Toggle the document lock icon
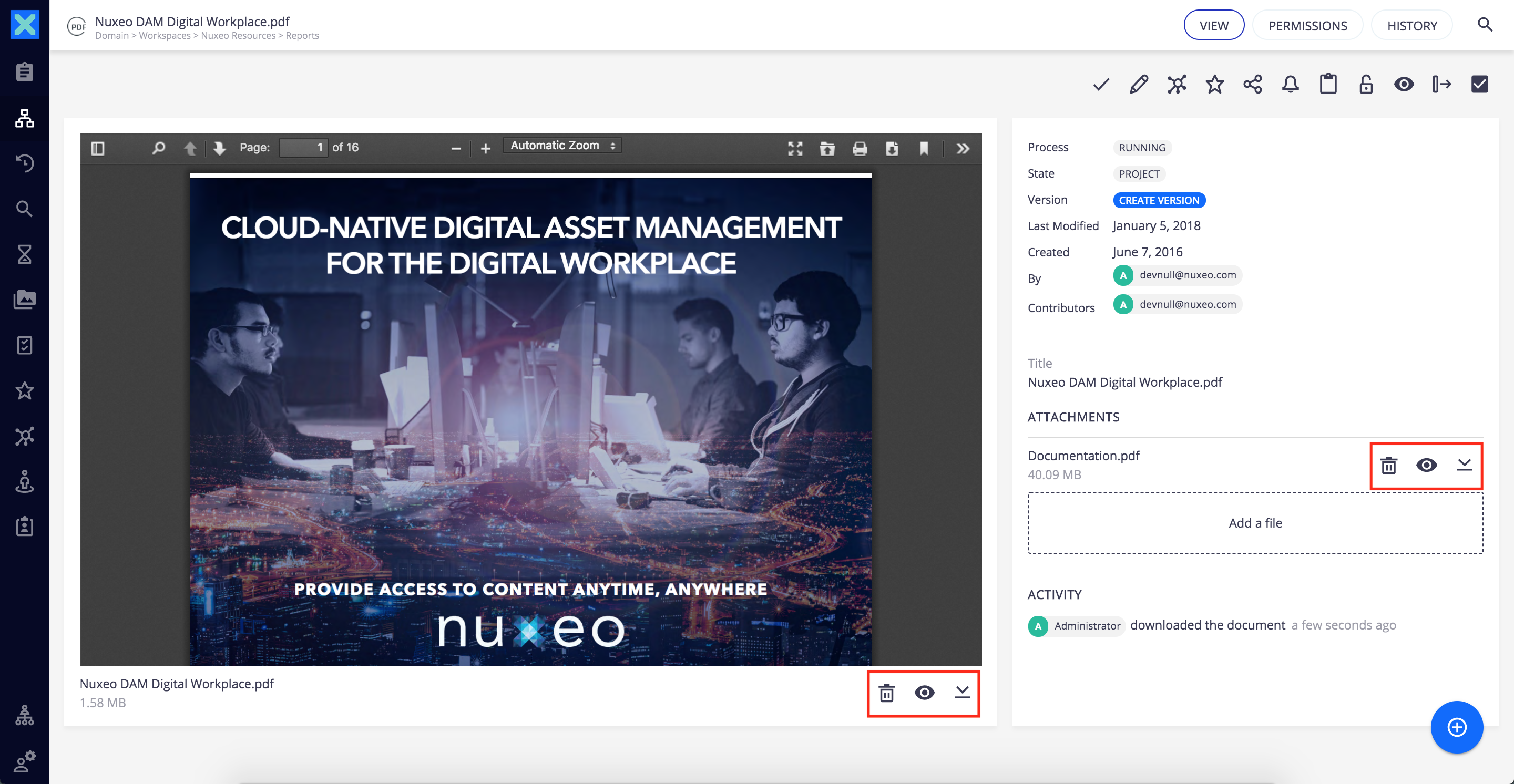Viewport: 1514px width, 784px height. [x=1366, y=85]
